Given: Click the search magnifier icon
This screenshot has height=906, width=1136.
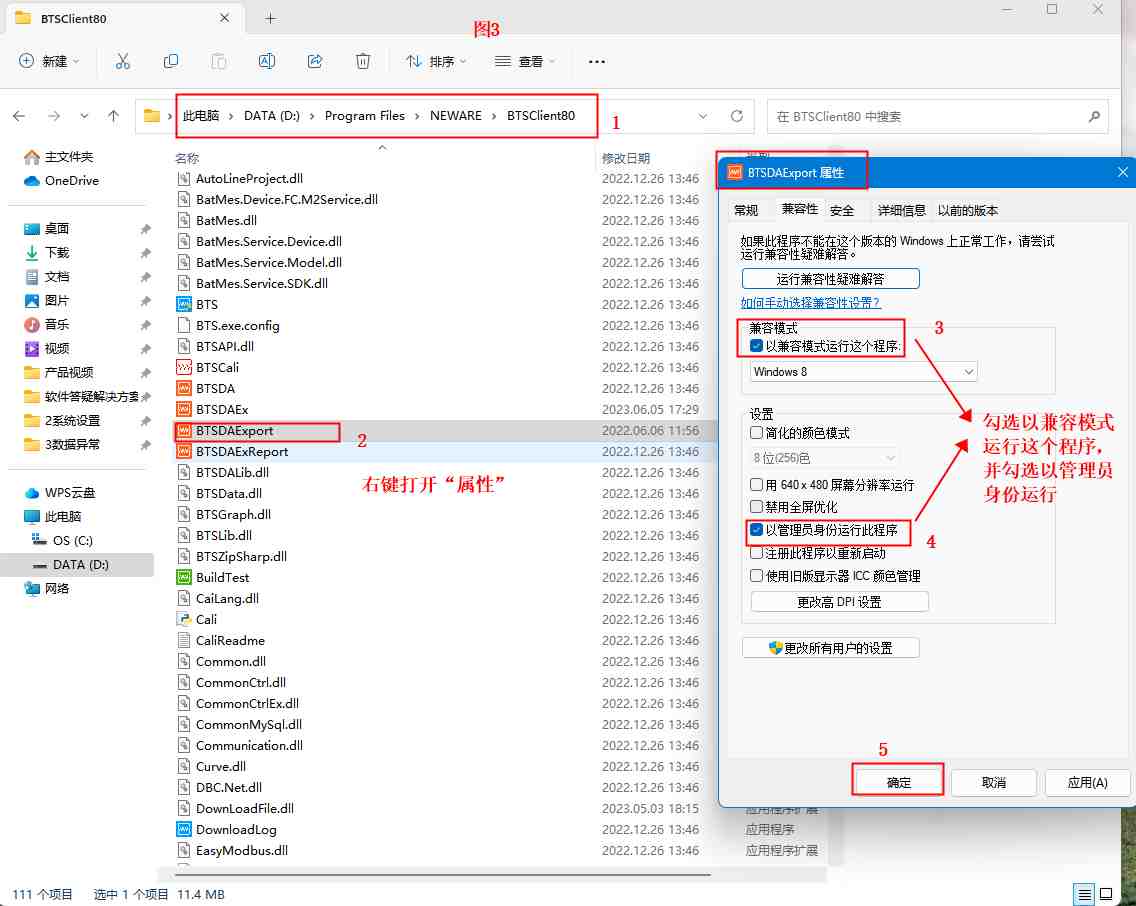Looking at the screenshot, I should click(1094, 116).
